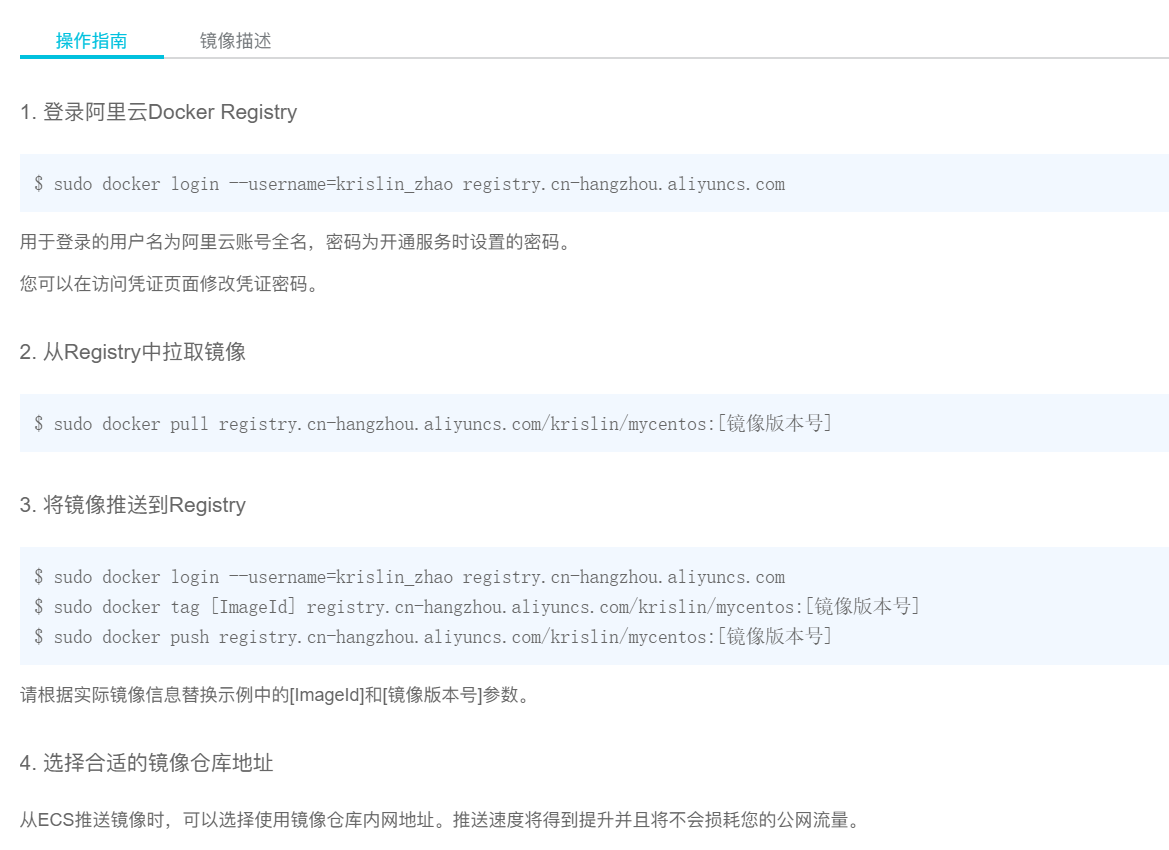The width and height of the screenshot is (1169, 850).
Task: Click the sentence about 阿里云账号全名 login username
Action: point(298,243)
